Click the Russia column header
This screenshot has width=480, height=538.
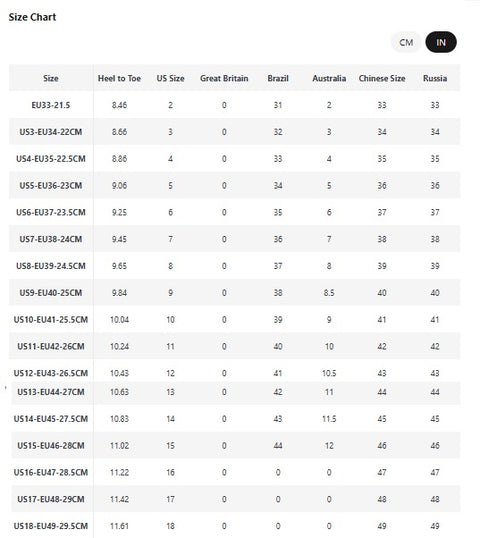[x=435, y=78]
